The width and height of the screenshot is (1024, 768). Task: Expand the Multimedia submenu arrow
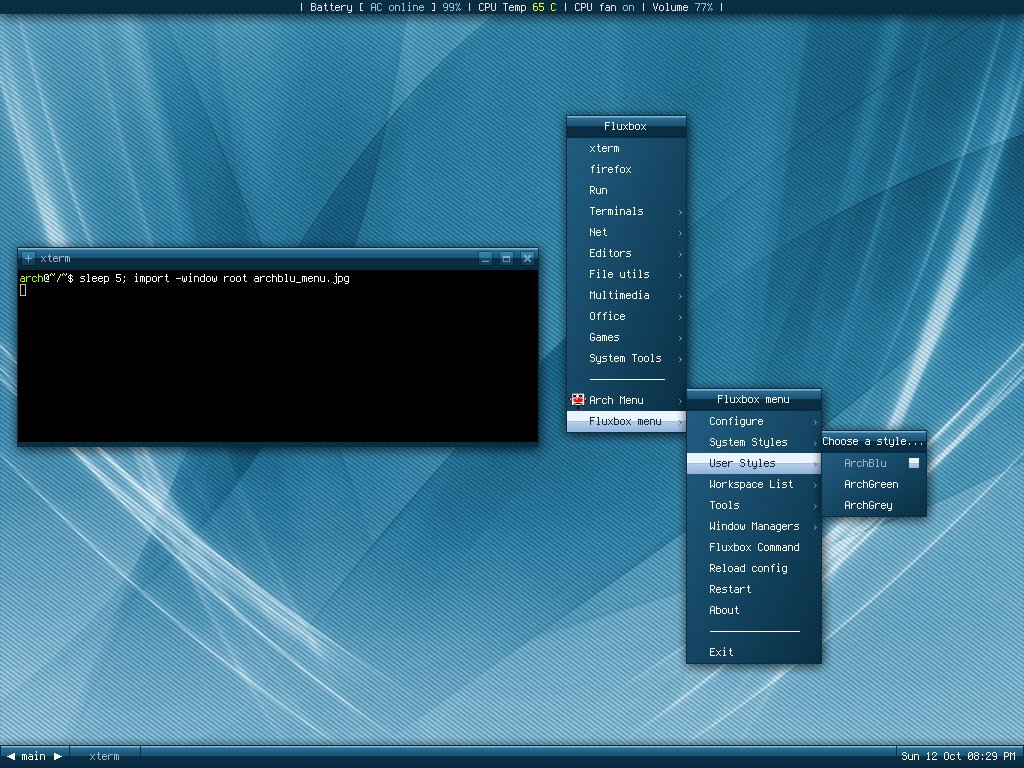tap(680, 296)
